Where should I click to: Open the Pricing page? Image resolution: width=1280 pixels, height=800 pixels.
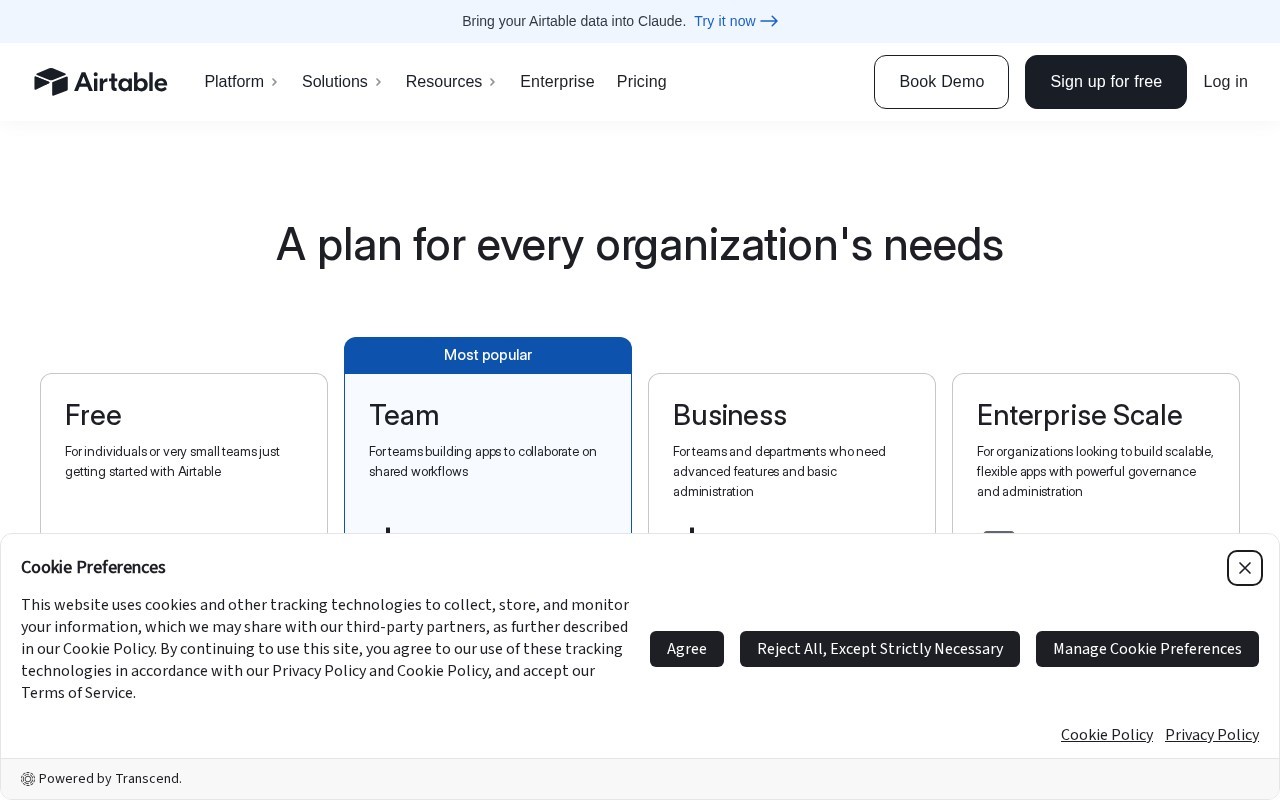click(642, 82)
